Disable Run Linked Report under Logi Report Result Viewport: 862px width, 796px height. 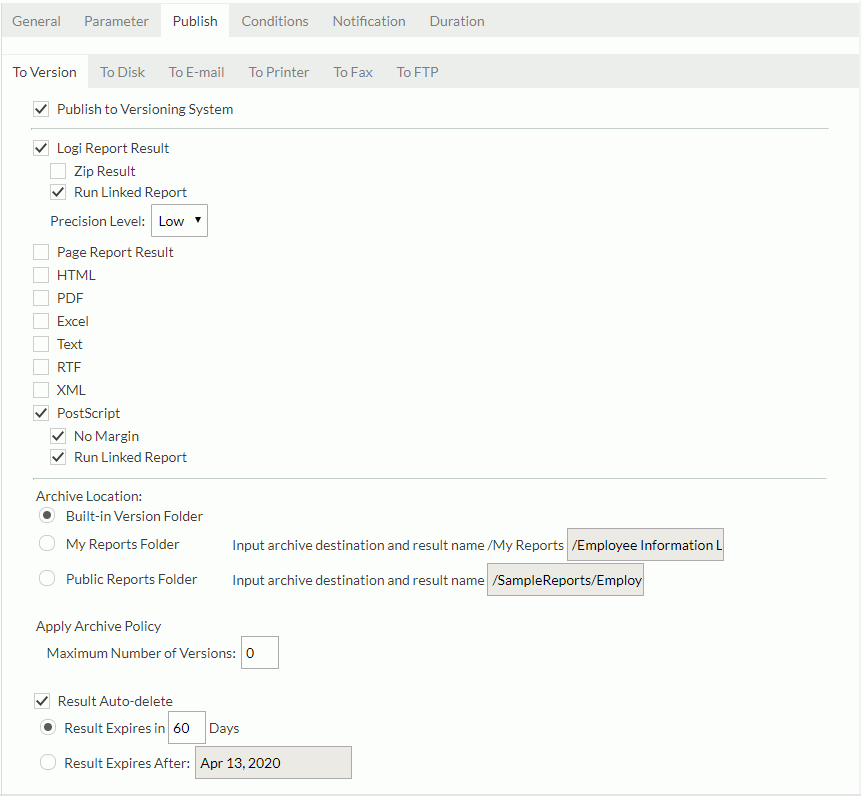(58, 192)
